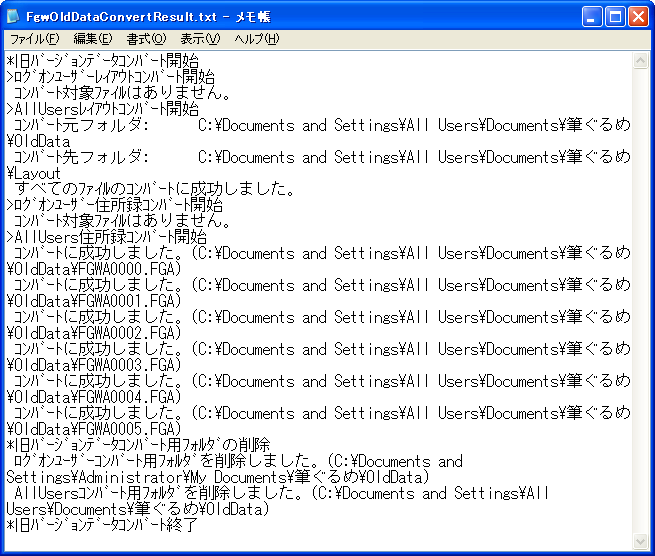Open the ヘルプ(H) menu
655x556 pixels.
[x=256, y=39]
